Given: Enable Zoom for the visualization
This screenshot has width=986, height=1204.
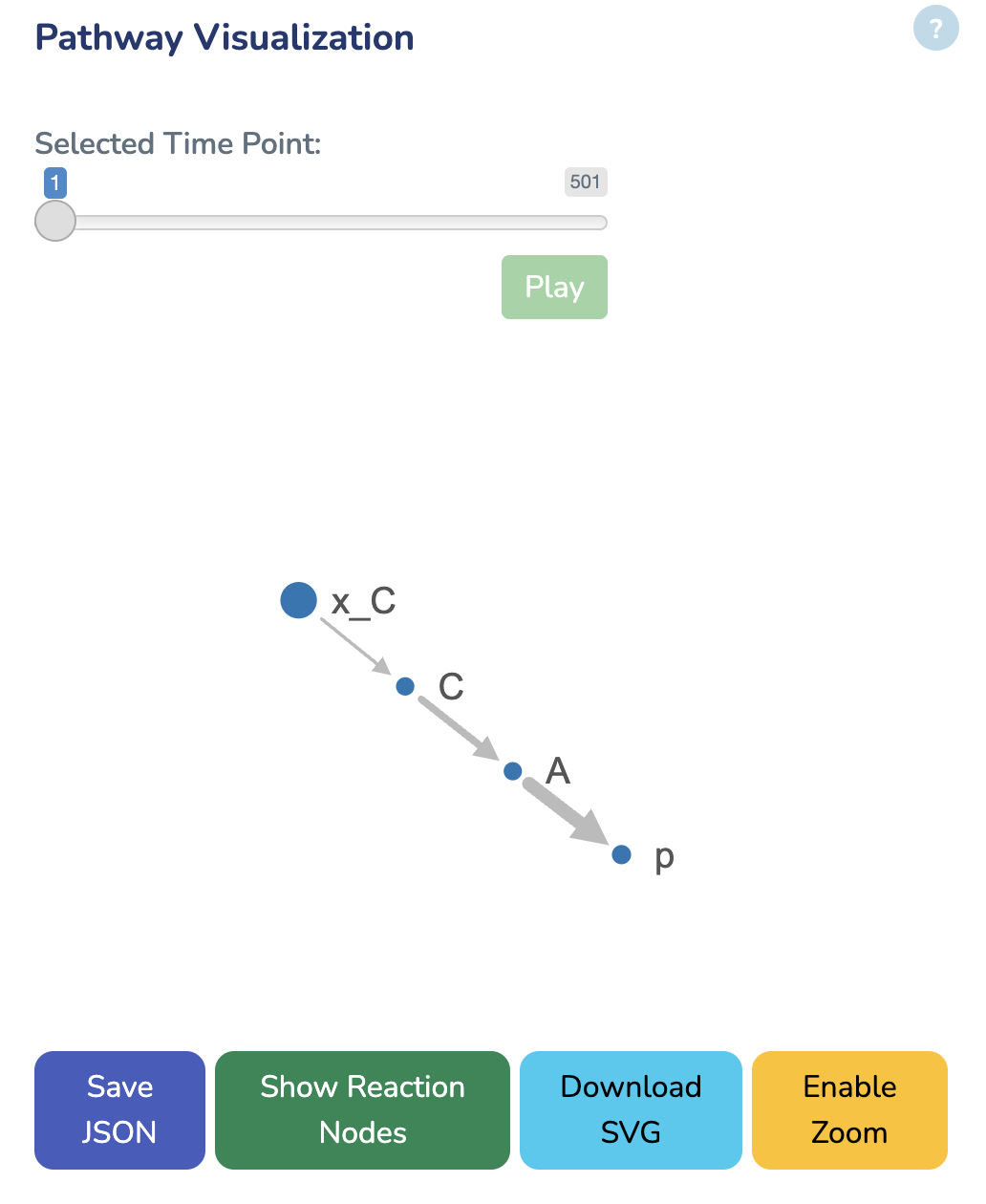Looking at the screenshot, I should (848, 1109).
